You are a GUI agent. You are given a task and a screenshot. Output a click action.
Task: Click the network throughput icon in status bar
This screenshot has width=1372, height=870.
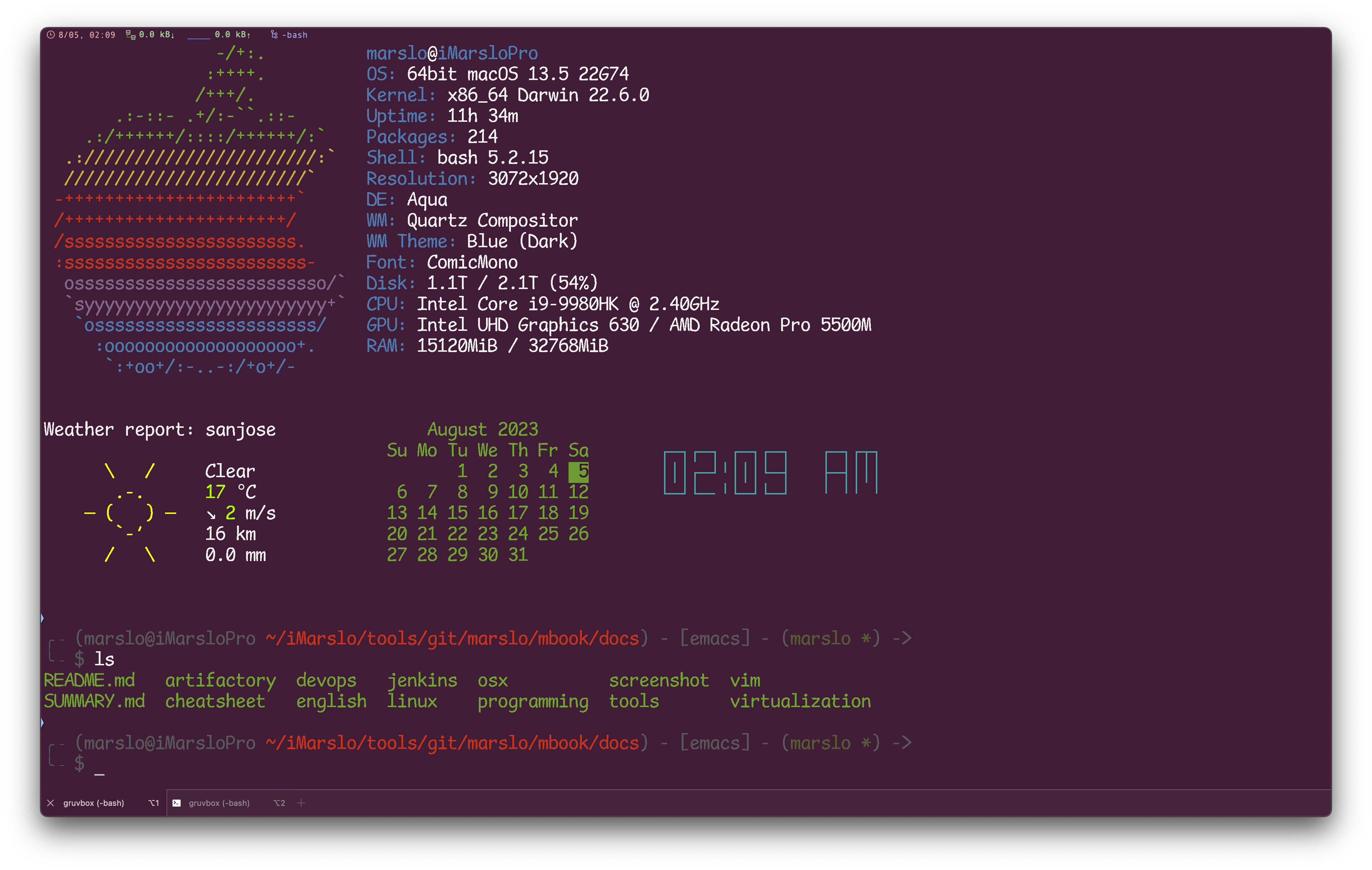(130, 35)
